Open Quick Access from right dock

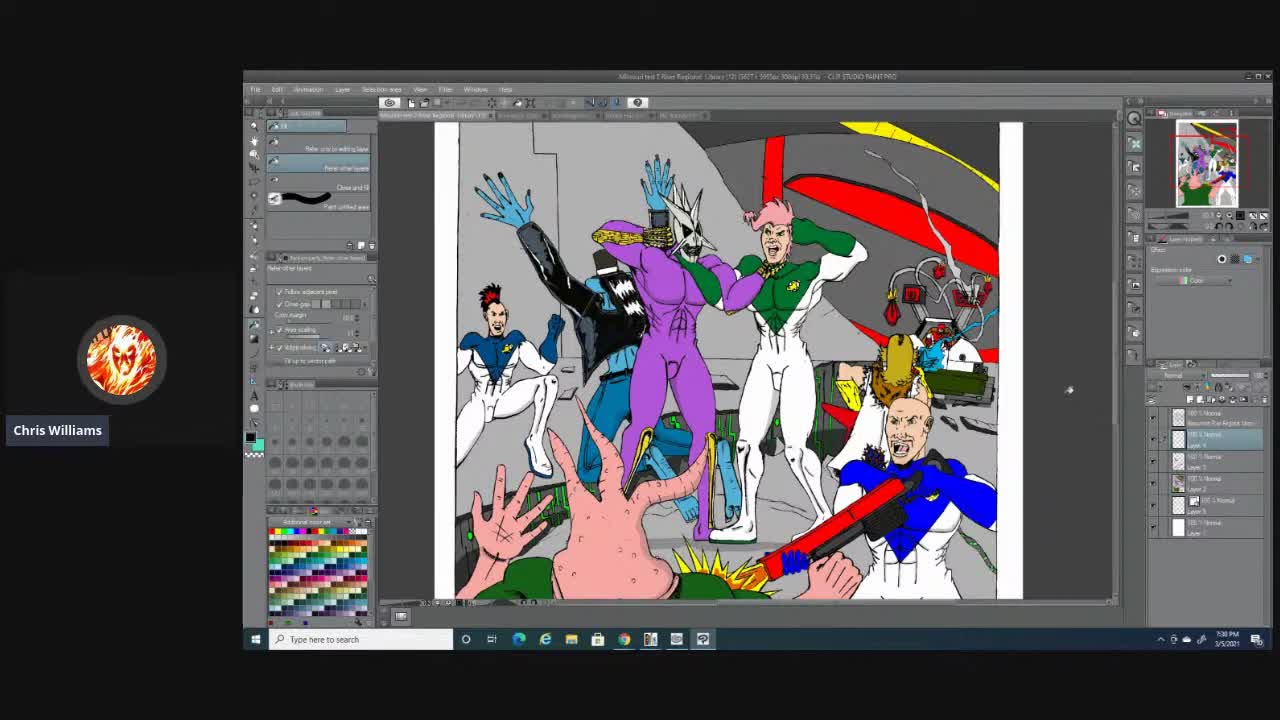1134,119
